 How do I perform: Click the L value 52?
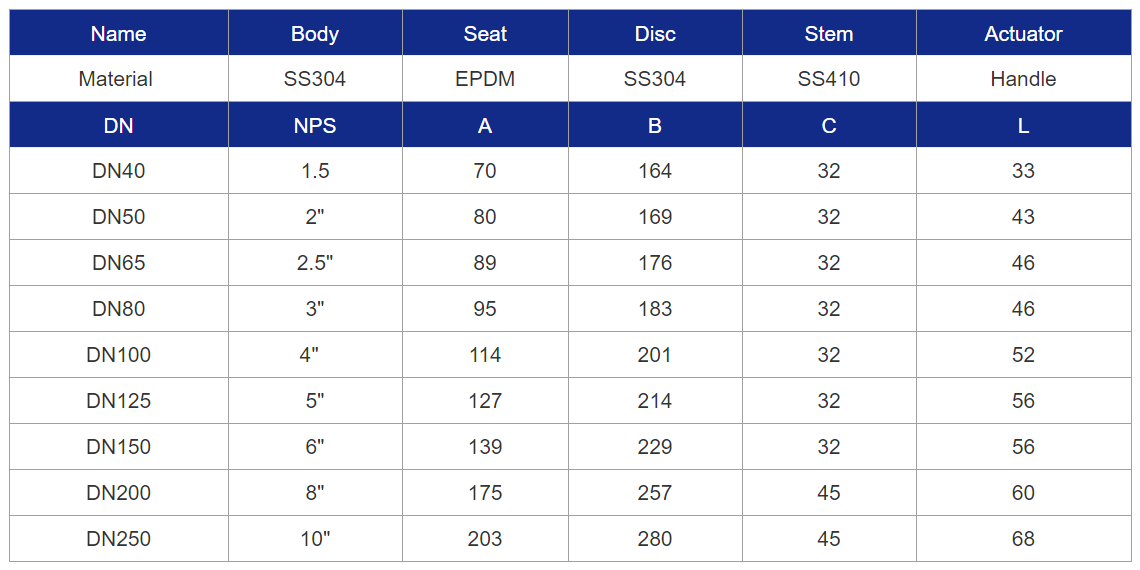tap(1023, 355)
